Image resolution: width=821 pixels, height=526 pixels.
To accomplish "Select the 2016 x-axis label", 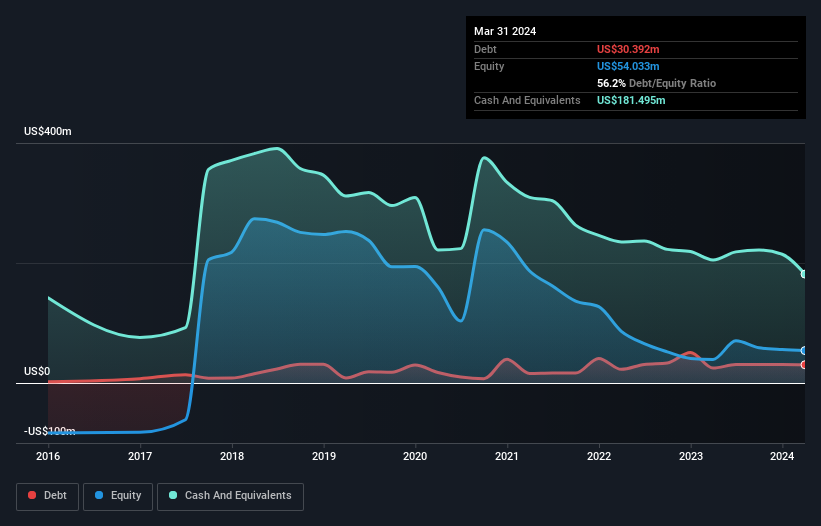I will click(x=48, y=456).
